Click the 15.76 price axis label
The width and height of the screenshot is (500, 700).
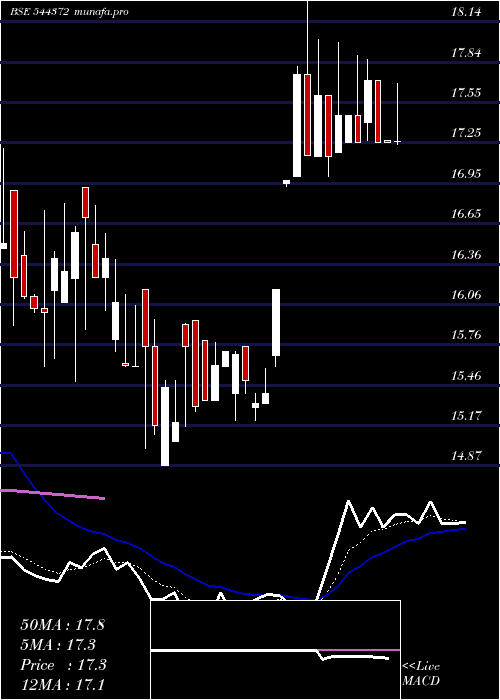[x=466, y=335]
